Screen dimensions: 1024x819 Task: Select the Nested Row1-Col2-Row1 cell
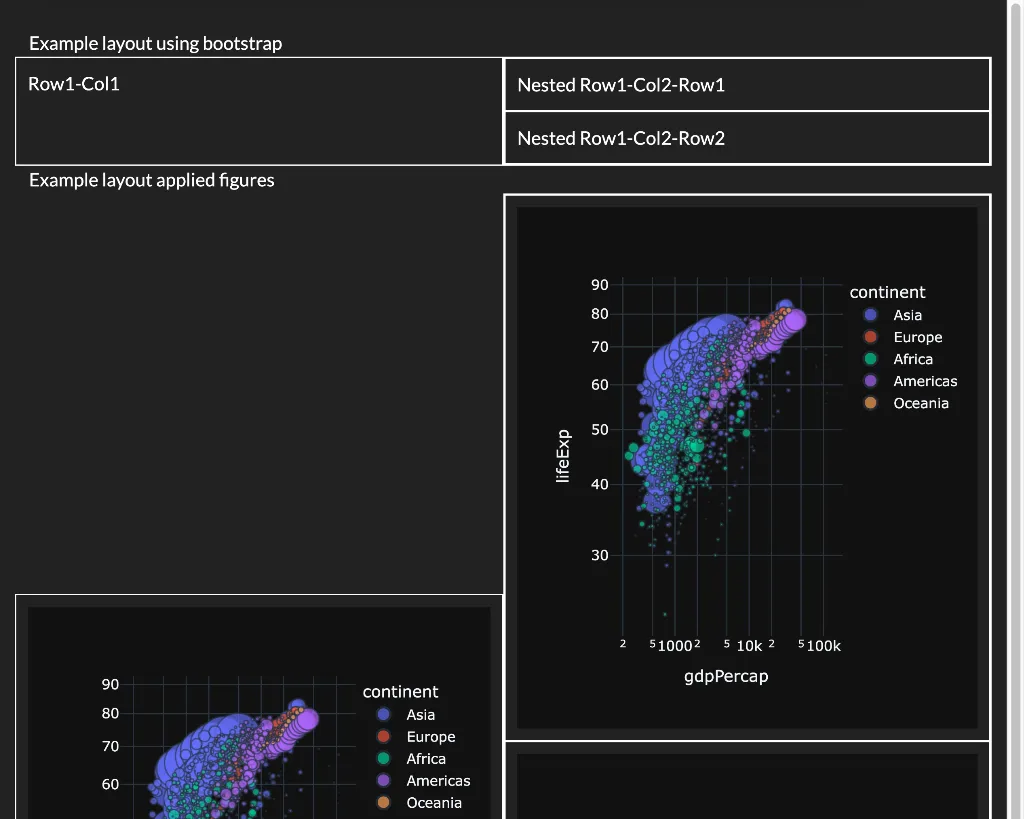(x=621, y=85)
